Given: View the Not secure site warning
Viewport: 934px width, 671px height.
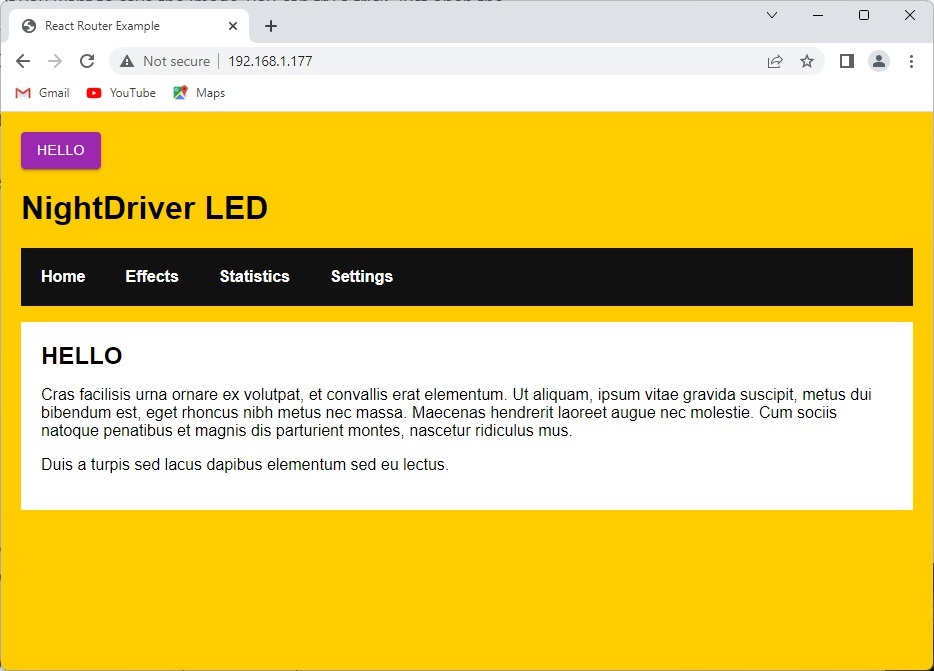Looking at the screenshot, I should 165,61.
